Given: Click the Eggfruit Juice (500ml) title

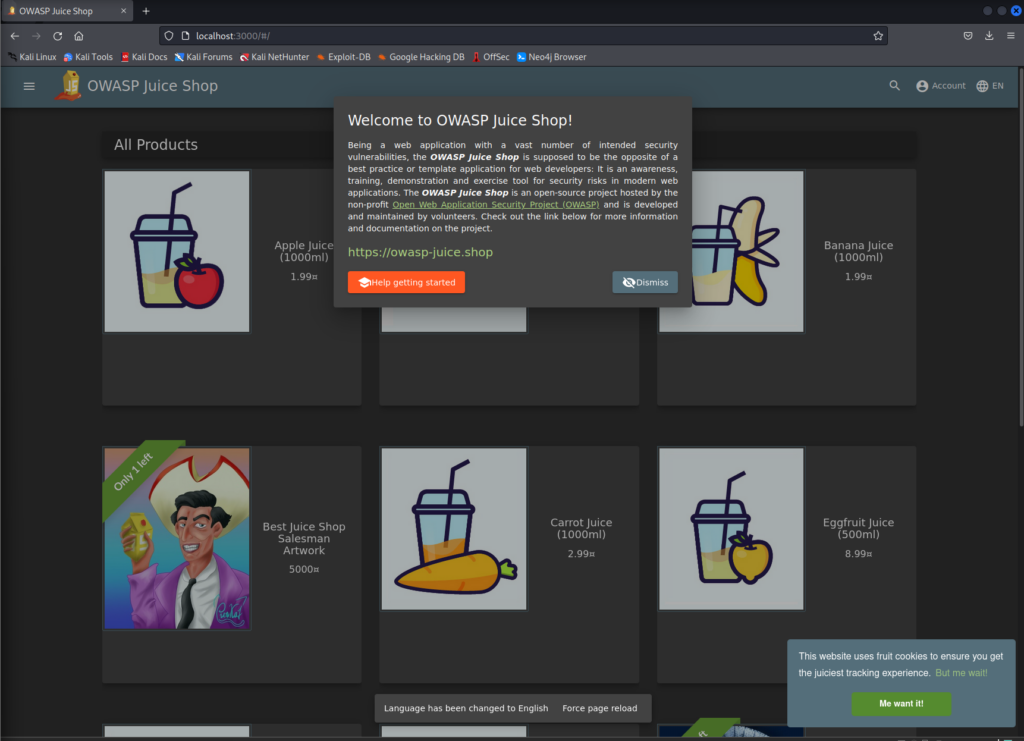Looking at the screenshot, I should 858,528.
